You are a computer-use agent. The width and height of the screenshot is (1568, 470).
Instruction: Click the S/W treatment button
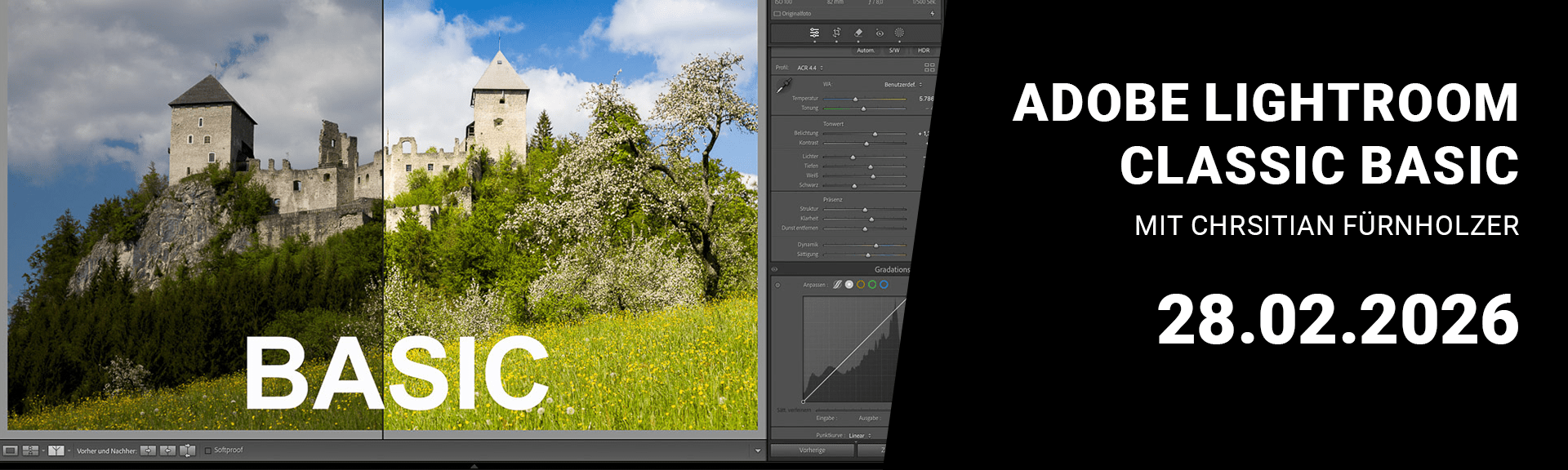tap(894, 51)
